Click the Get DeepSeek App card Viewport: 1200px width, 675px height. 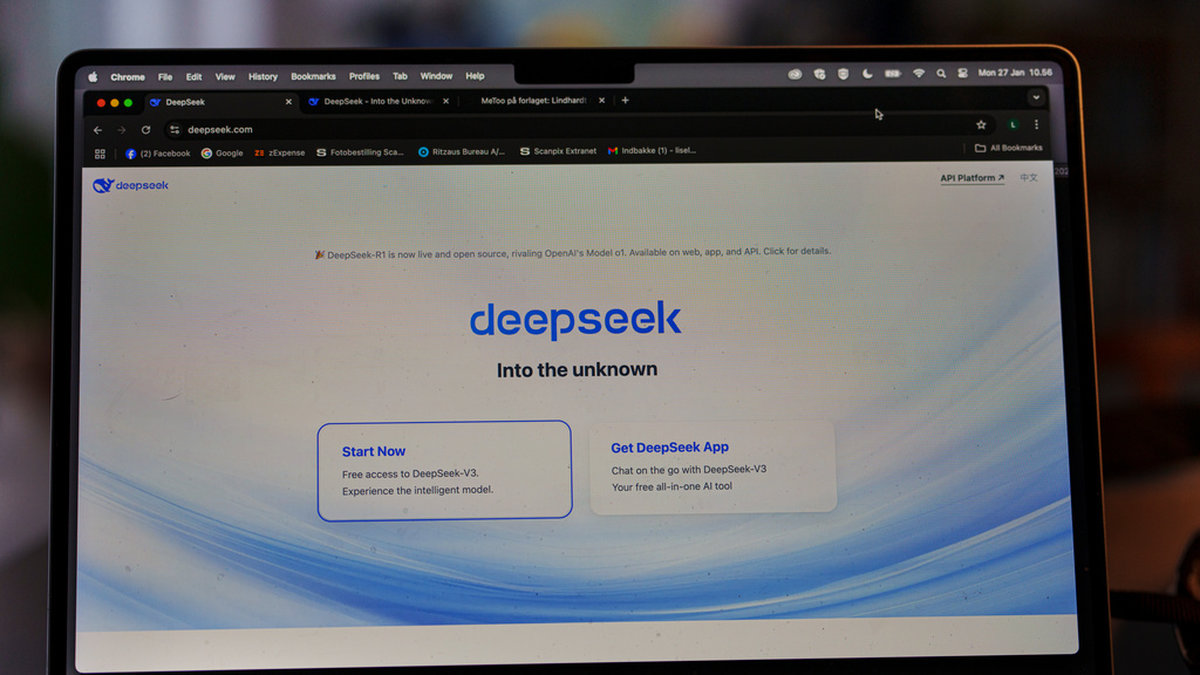pos(713,466)
